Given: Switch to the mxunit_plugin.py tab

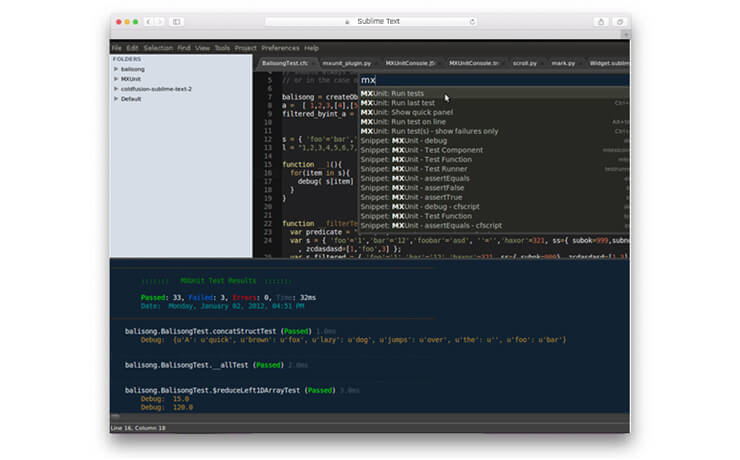Looking at the screenshot, I should click(346, 63).
